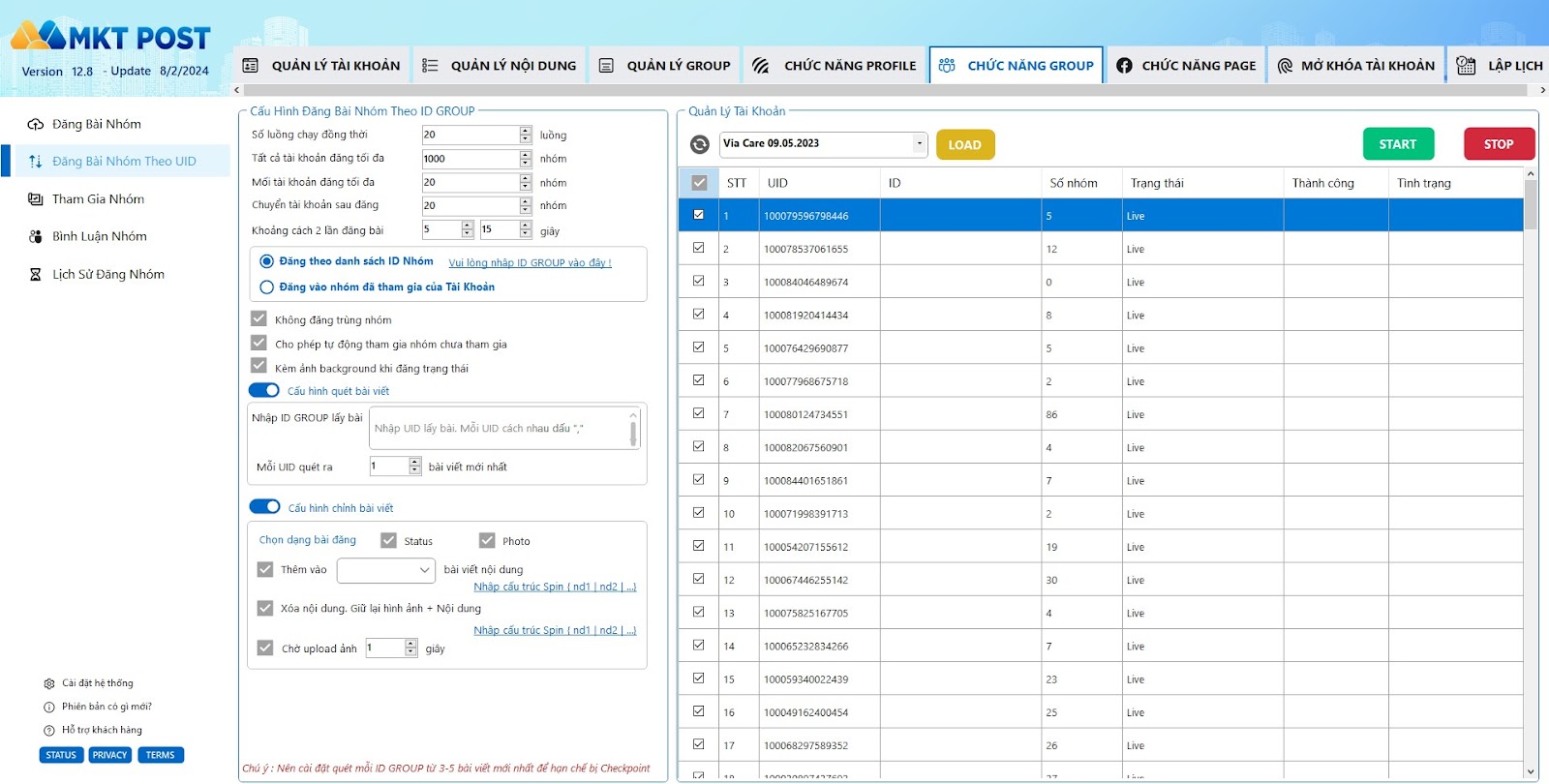1549x784 pixels.
Task: Click stepper of Chuyển tài khoản sau đăng
Action: pos(526,205)
